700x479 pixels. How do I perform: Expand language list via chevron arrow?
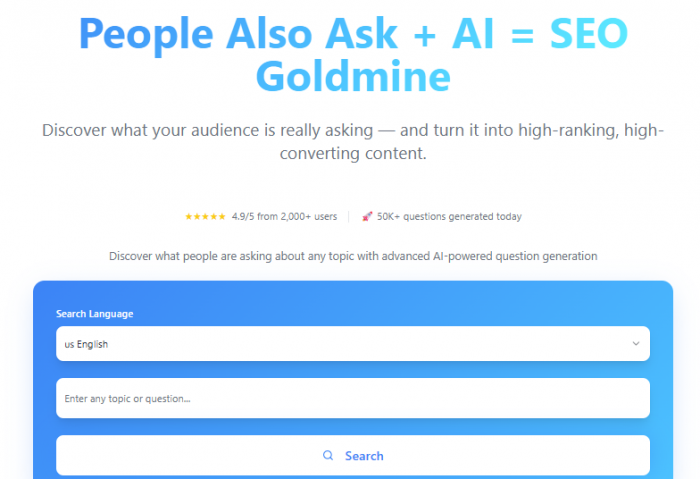(x=636, y=344)
